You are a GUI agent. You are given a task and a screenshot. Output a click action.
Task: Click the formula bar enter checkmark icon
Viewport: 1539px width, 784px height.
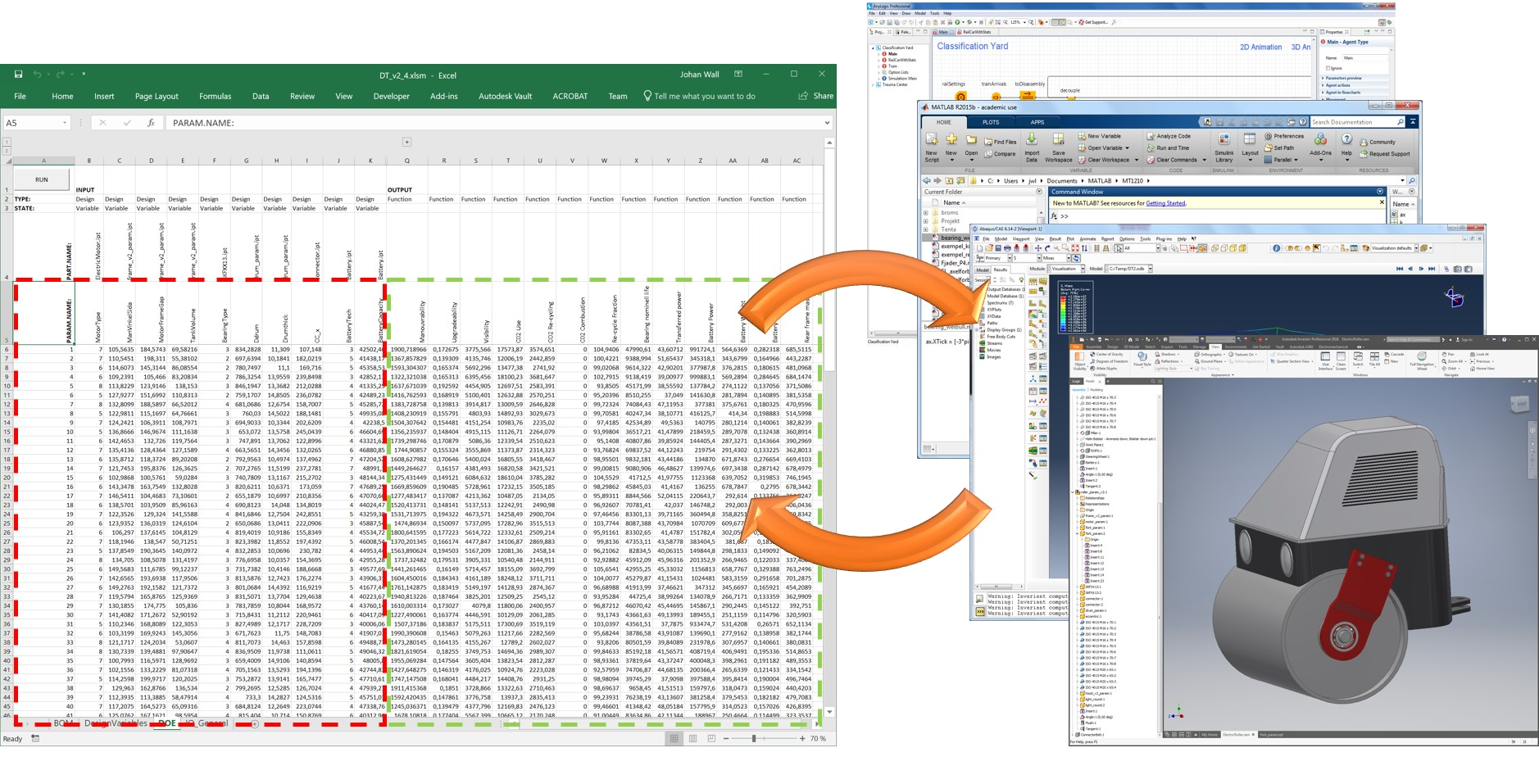(x=126, y=123)
